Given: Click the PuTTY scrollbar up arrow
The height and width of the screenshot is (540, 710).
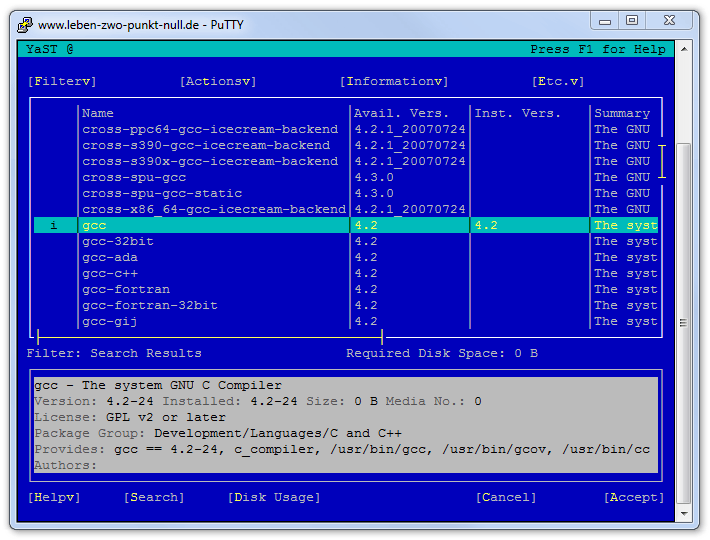Looking at the screenshot, I should (684, 49).
